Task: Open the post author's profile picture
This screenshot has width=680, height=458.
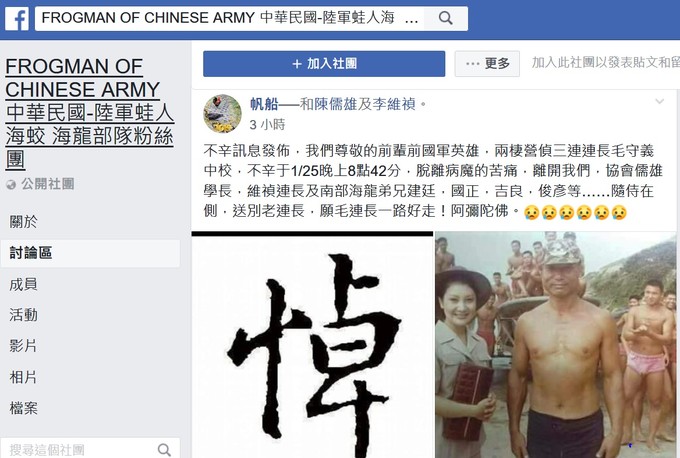Action: coord(222,113)
